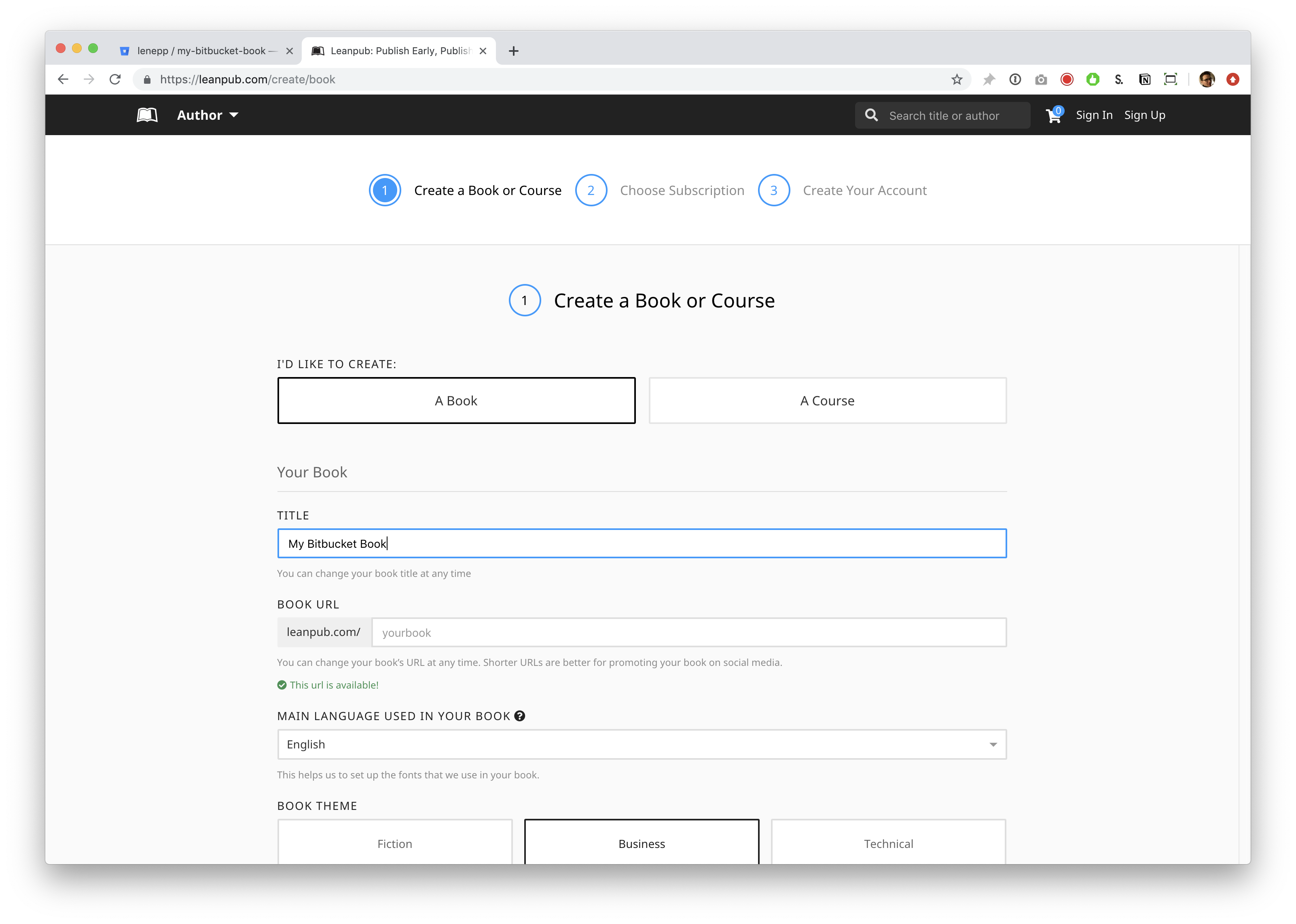Select the "A Book" option

(456, 401)
